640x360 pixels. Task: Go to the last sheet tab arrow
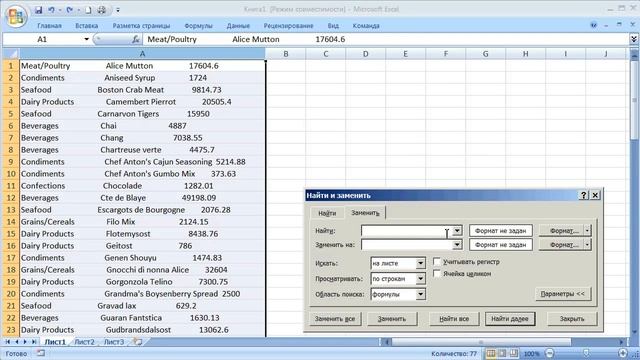34,342
